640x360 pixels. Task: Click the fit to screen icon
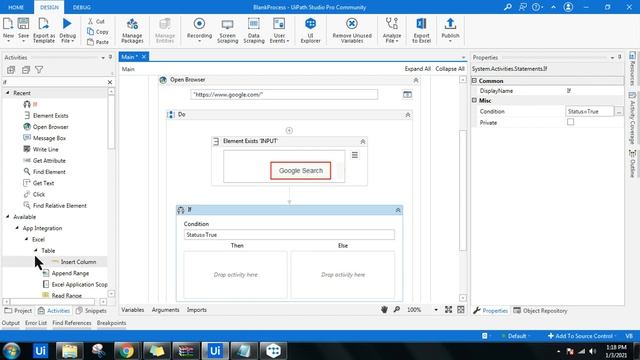click(x=449, y=310)
